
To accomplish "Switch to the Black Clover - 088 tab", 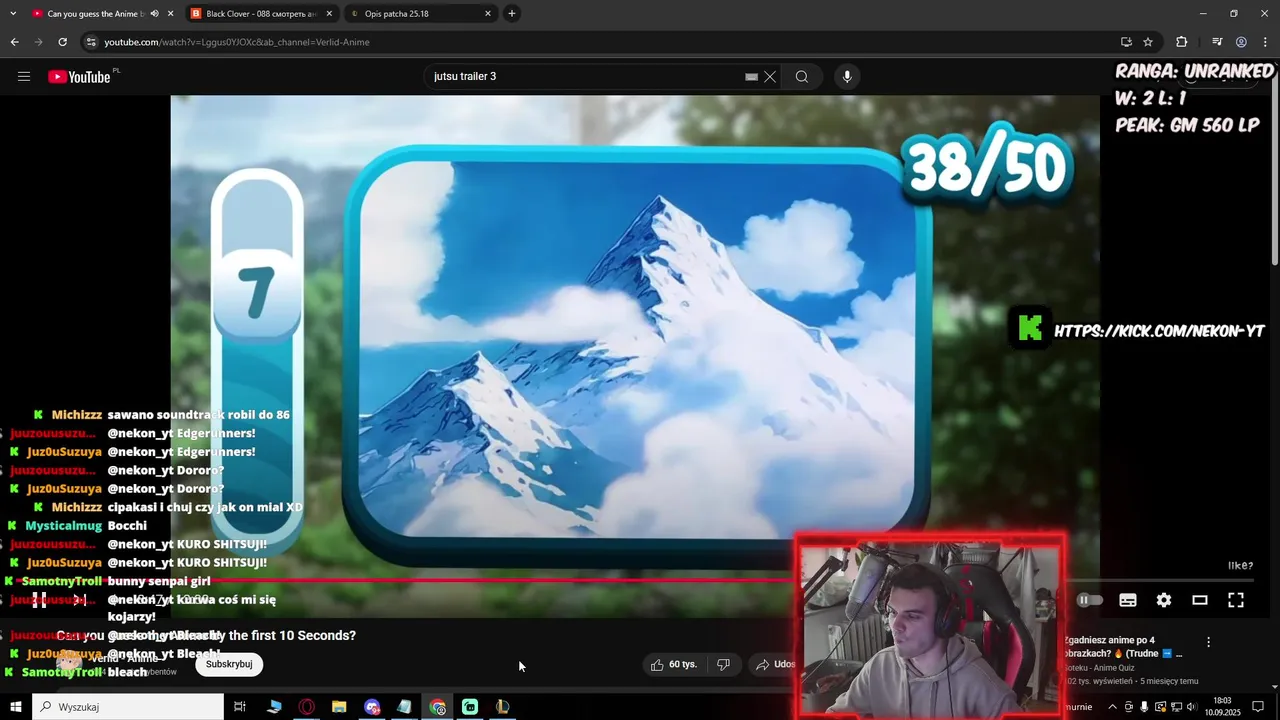I will coord(260,14).
